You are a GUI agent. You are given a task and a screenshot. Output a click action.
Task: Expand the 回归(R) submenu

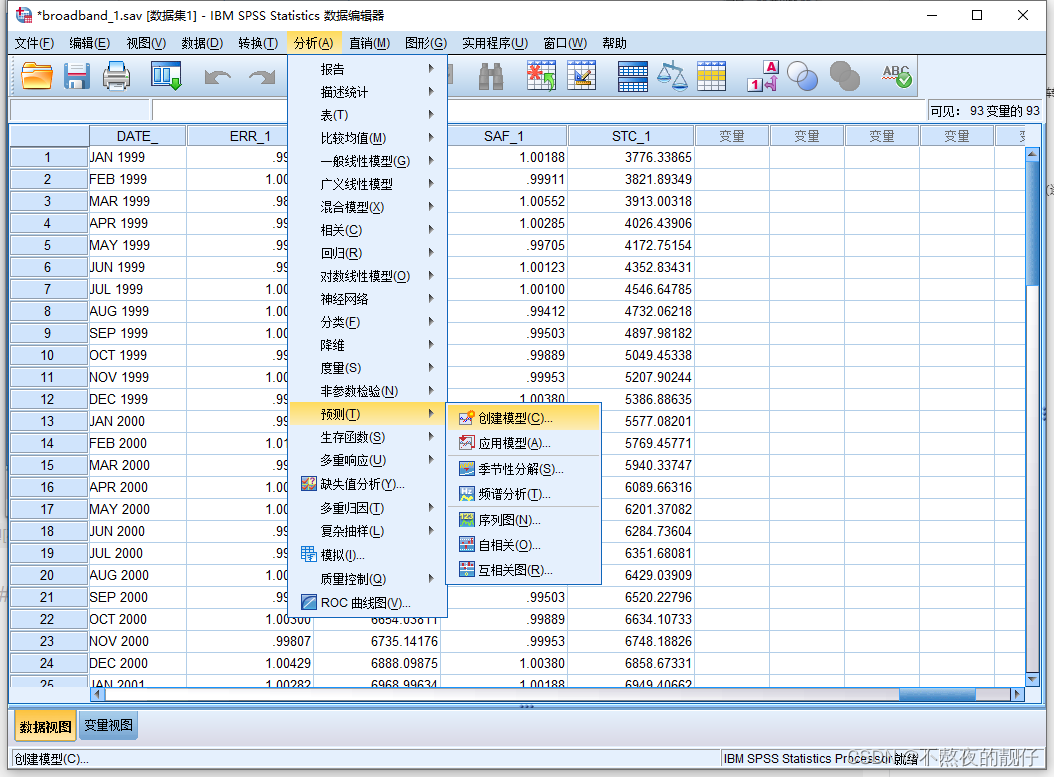coord(368,253)
